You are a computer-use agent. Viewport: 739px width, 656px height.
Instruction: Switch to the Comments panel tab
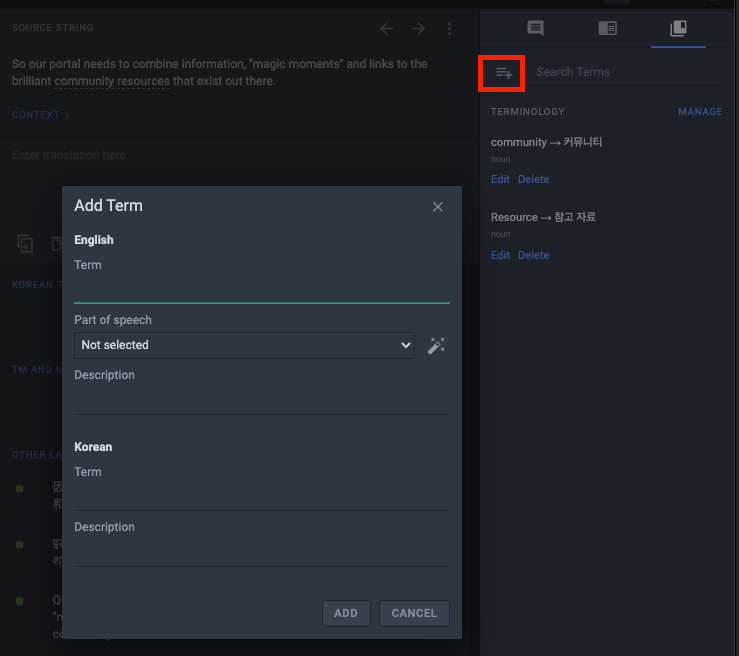pos(535,28)
